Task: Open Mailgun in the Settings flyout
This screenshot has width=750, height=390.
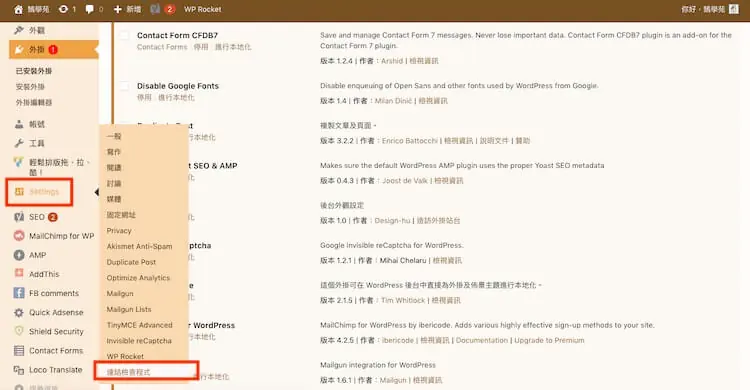Action: click(120, 294)
